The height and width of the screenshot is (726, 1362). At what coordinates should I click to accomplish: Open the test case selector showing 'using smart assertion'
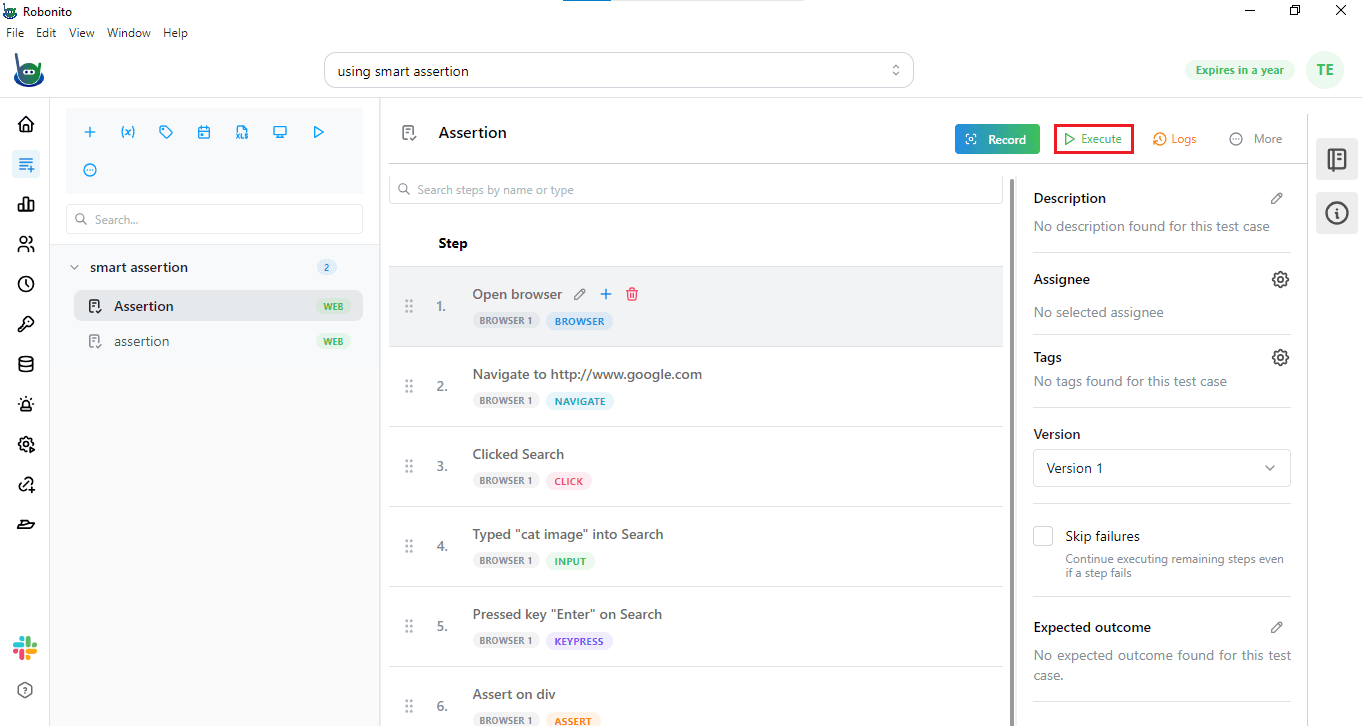[x=618, y=70]
